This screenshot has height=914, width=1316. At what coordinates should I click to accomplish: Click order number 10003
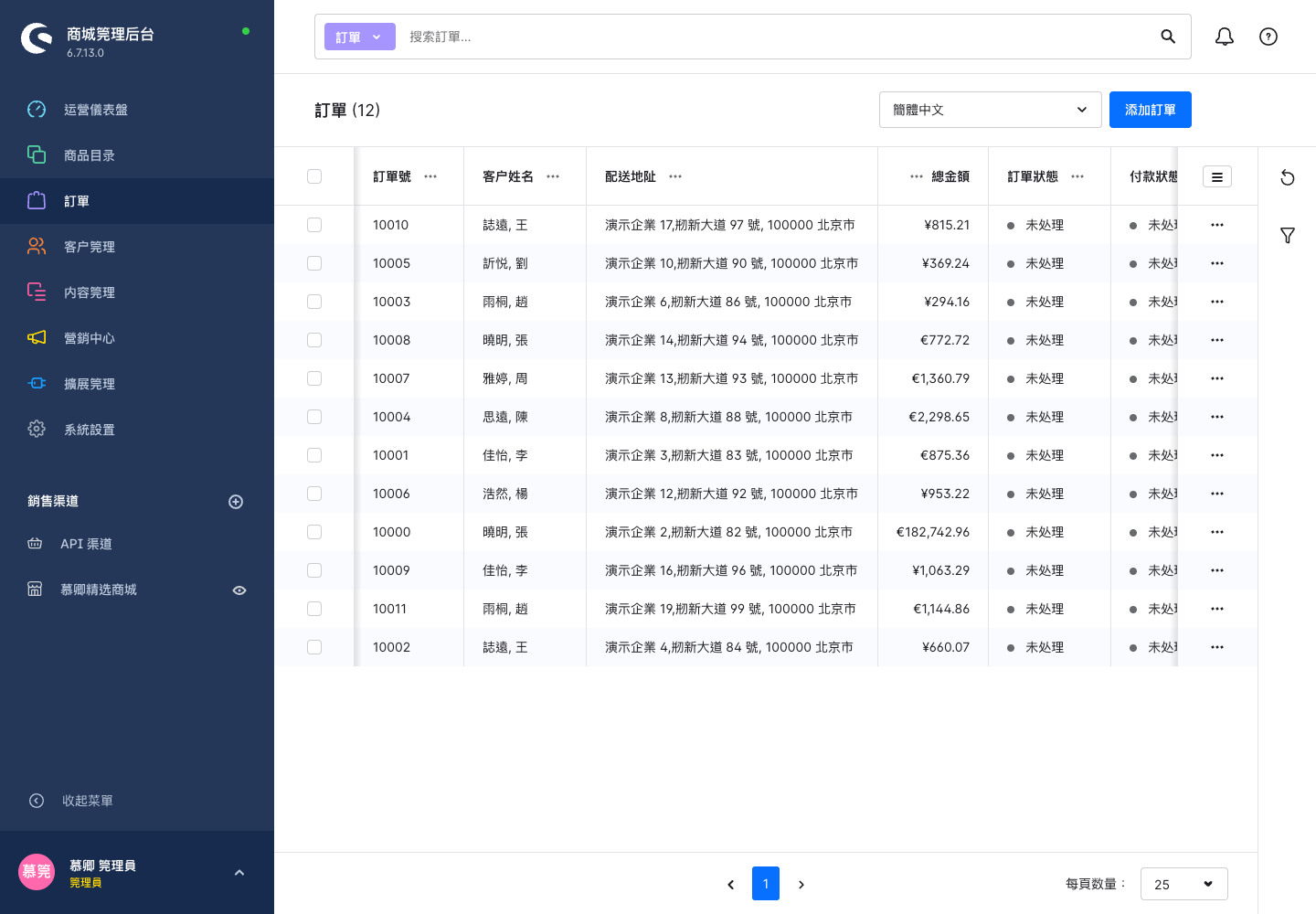[391, 302]
